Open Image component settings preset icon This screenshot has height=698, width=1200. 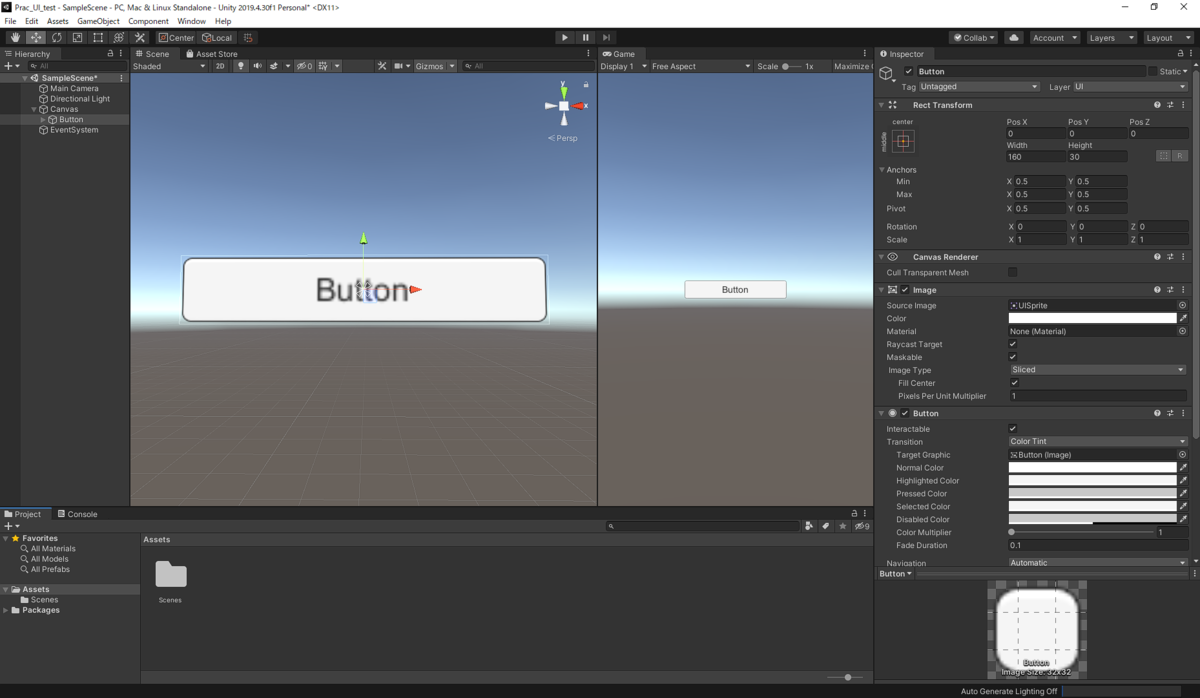pyautogui.click(x=1170, y=290)
